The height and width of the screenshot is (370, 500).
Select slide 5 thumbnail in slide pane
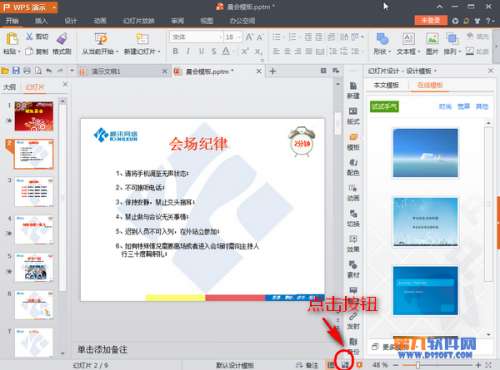(x=34, y=267)
